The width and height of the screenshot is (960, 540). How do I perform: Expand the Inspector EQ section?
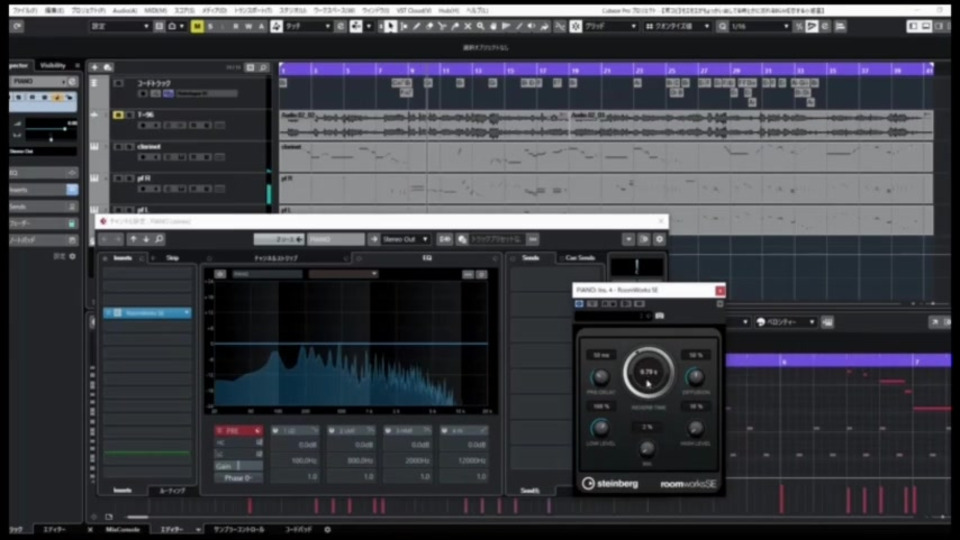point(43,173)
